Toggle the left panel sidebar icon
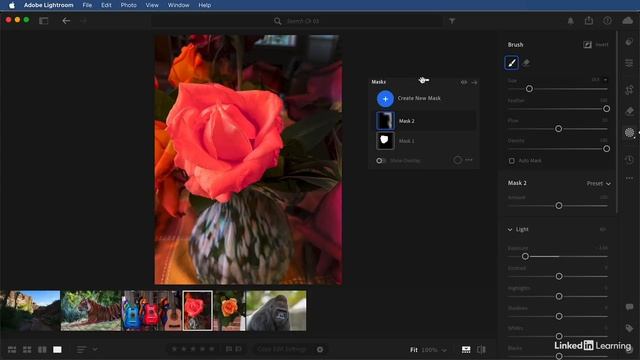The image size is (640, 360). click(x=44, y=20)
